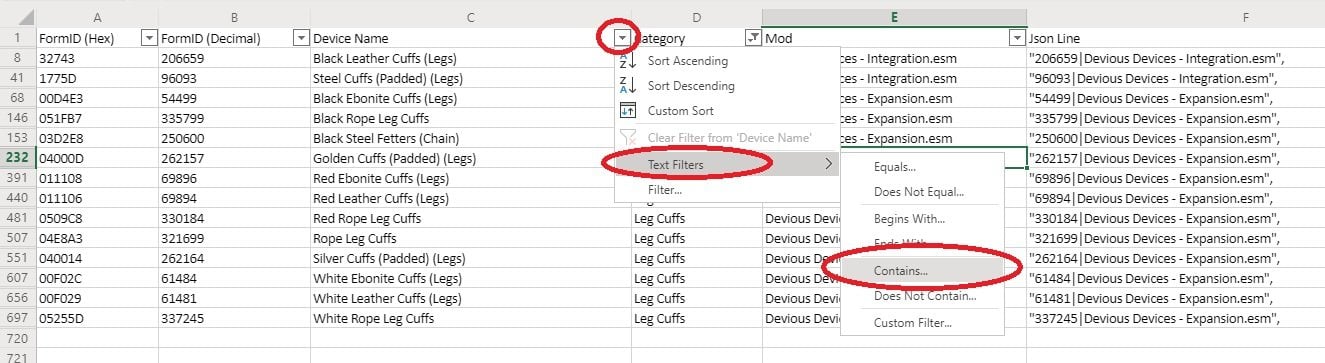Select row header 232
This screenshot has width=1325, height=363.
(x=18, y=158)
